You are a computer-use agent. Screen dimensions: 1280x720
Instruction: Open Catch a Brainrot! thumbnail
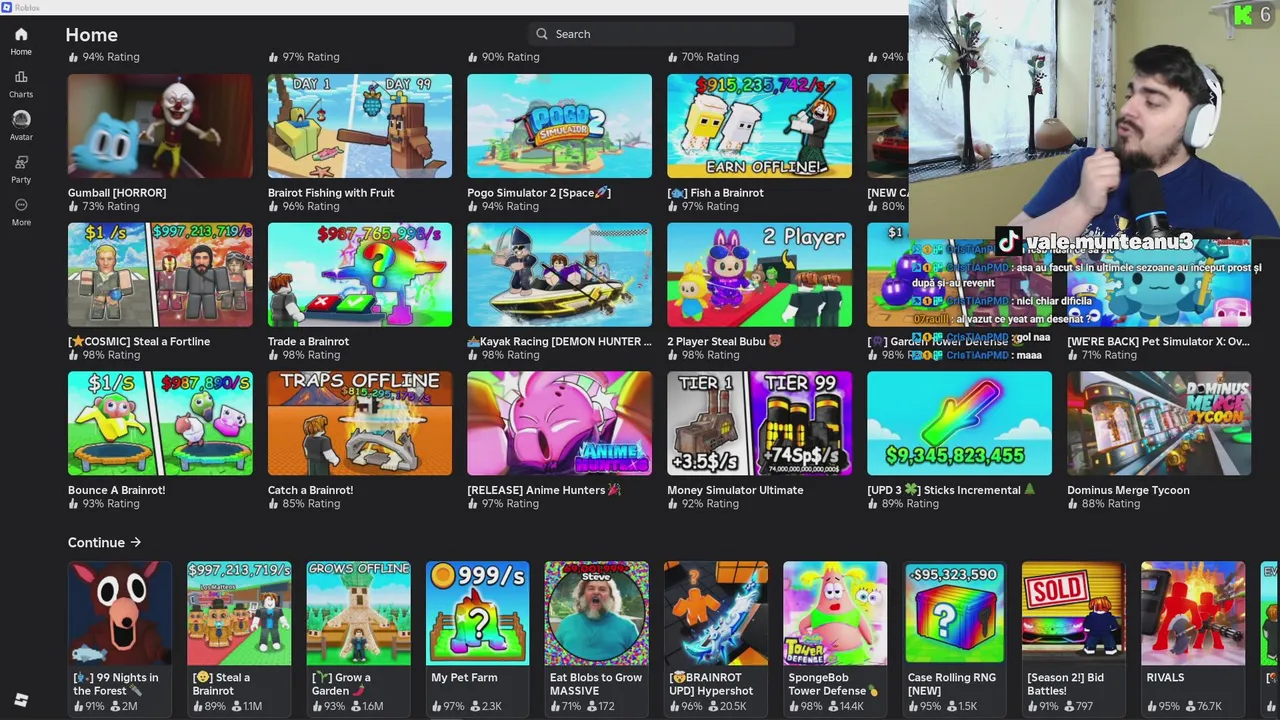tap(360, 424)
